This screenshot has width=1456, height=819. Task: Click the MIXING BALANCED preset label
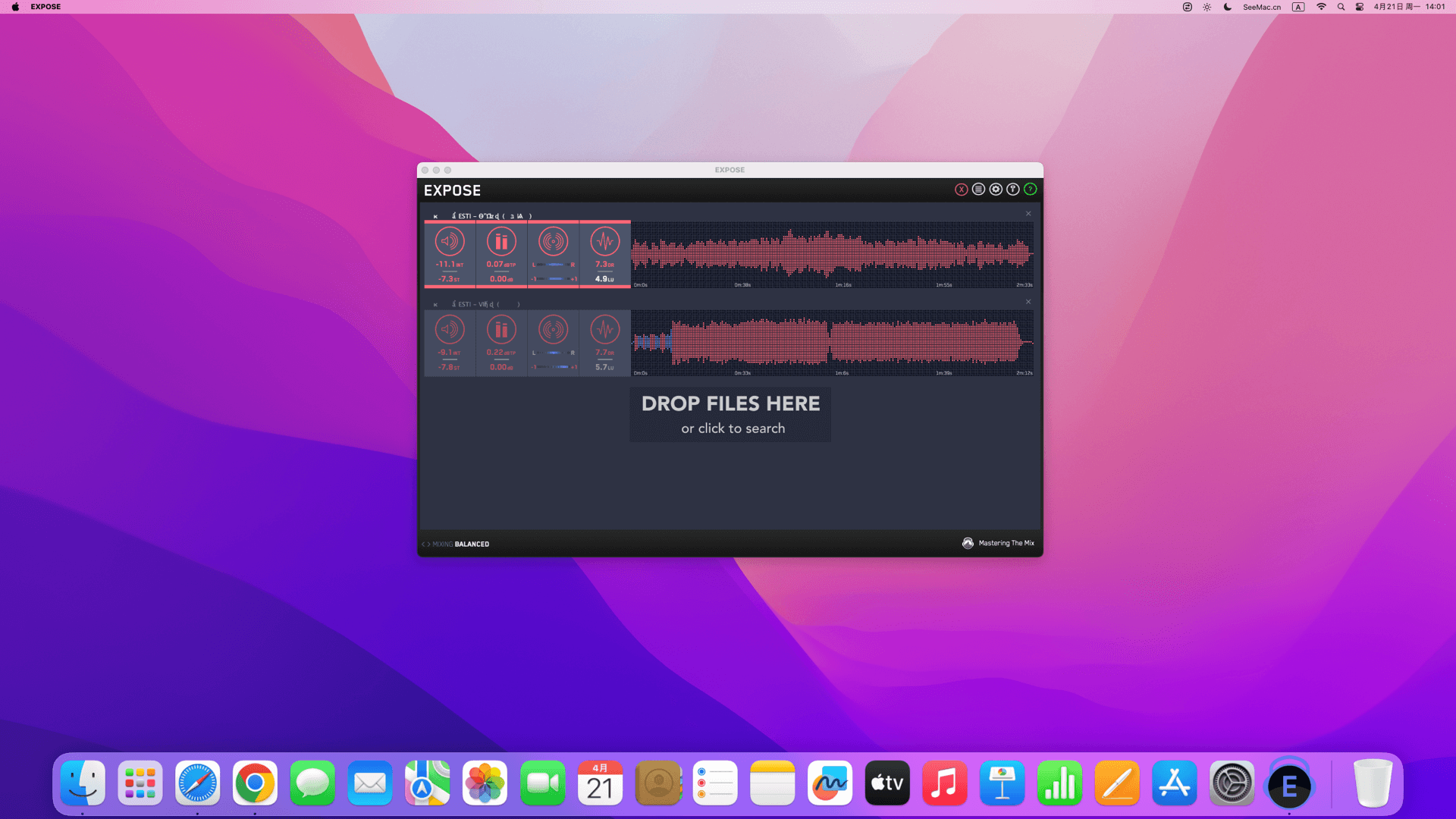[461, 544]
